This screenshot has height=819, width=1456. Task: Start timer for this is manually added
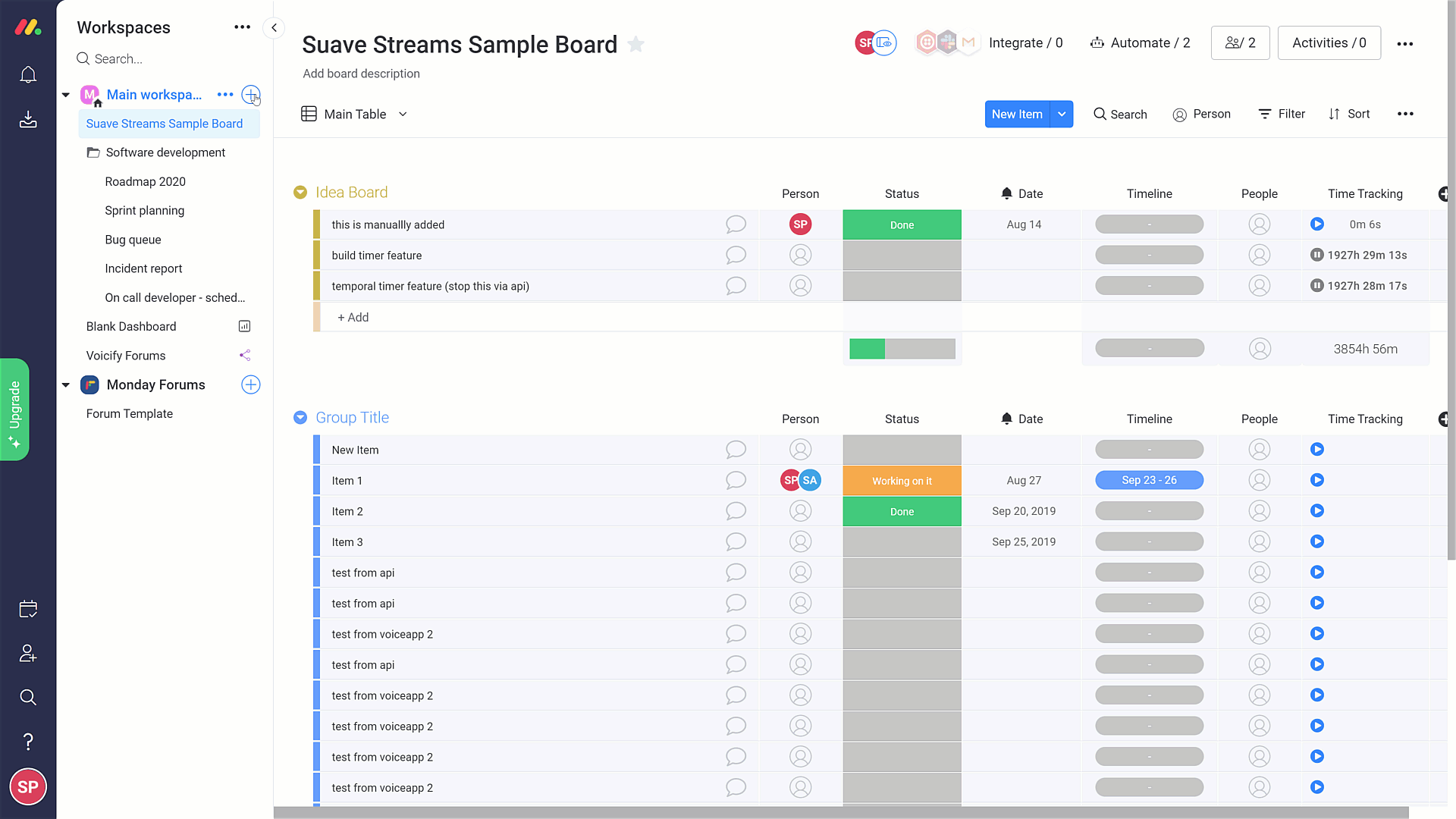[1317, 224]
